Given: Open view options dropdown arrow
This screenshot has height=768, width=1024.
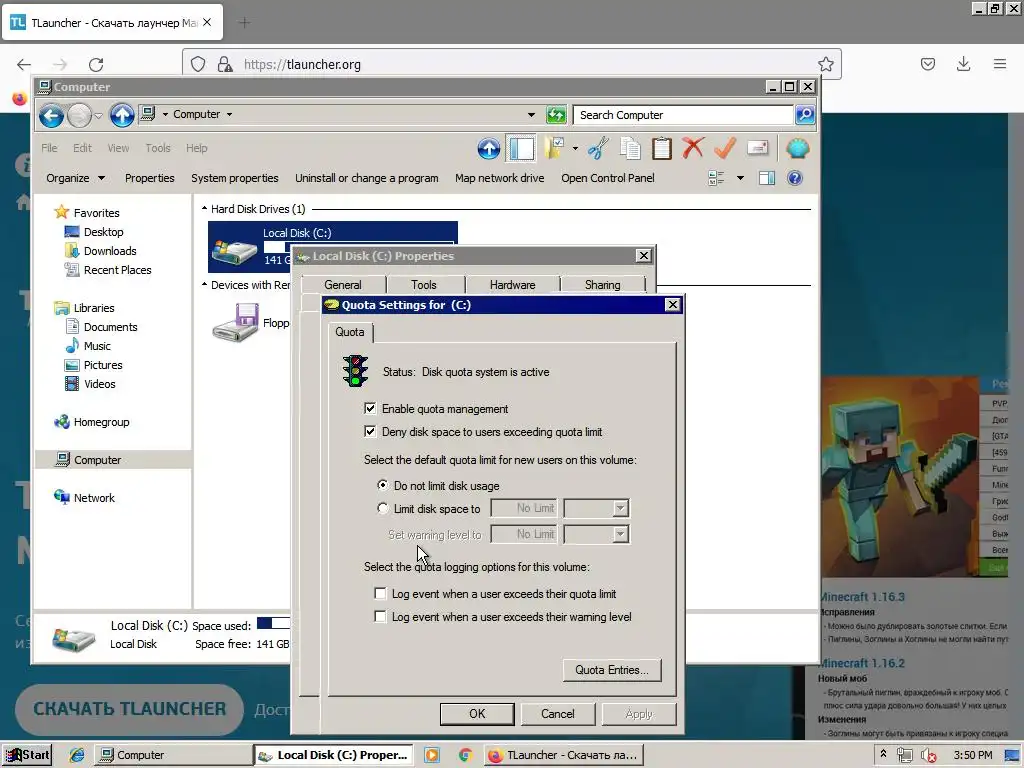Looking at the screenshot, I should coord(740,178).
